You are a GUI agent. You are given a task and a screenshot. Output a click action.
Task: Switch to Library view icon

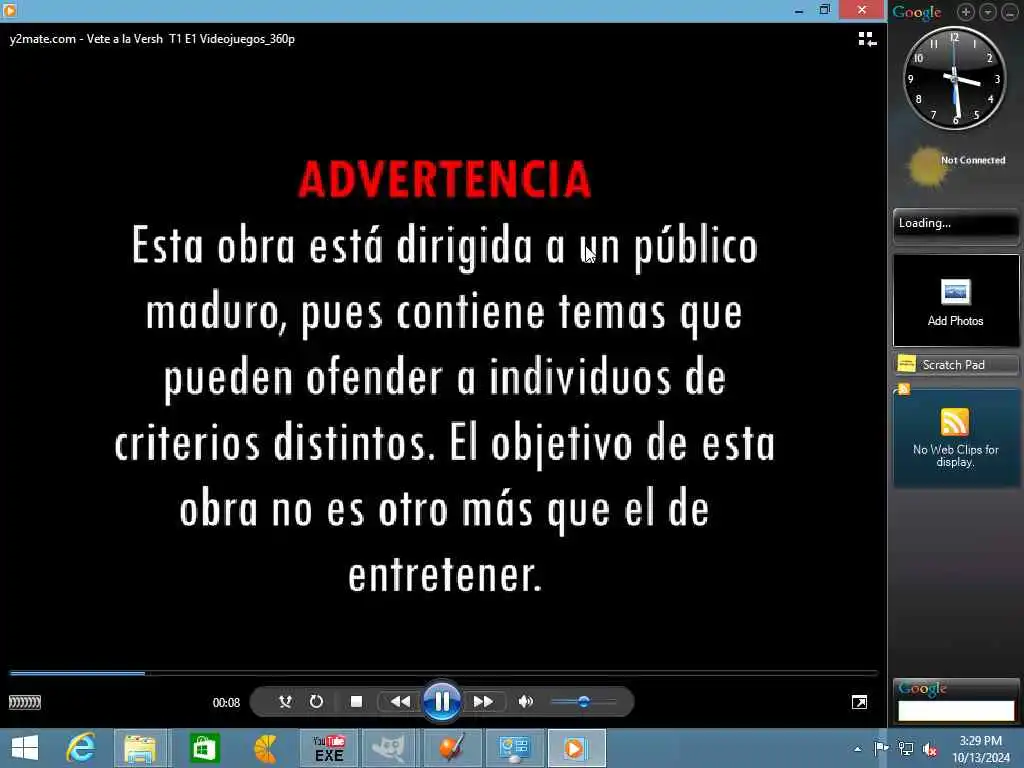coord(867,40)
